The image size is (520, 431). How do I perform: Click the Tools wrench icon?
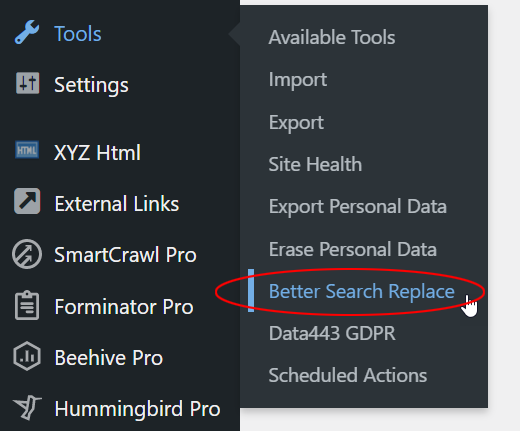pos(27,32)
